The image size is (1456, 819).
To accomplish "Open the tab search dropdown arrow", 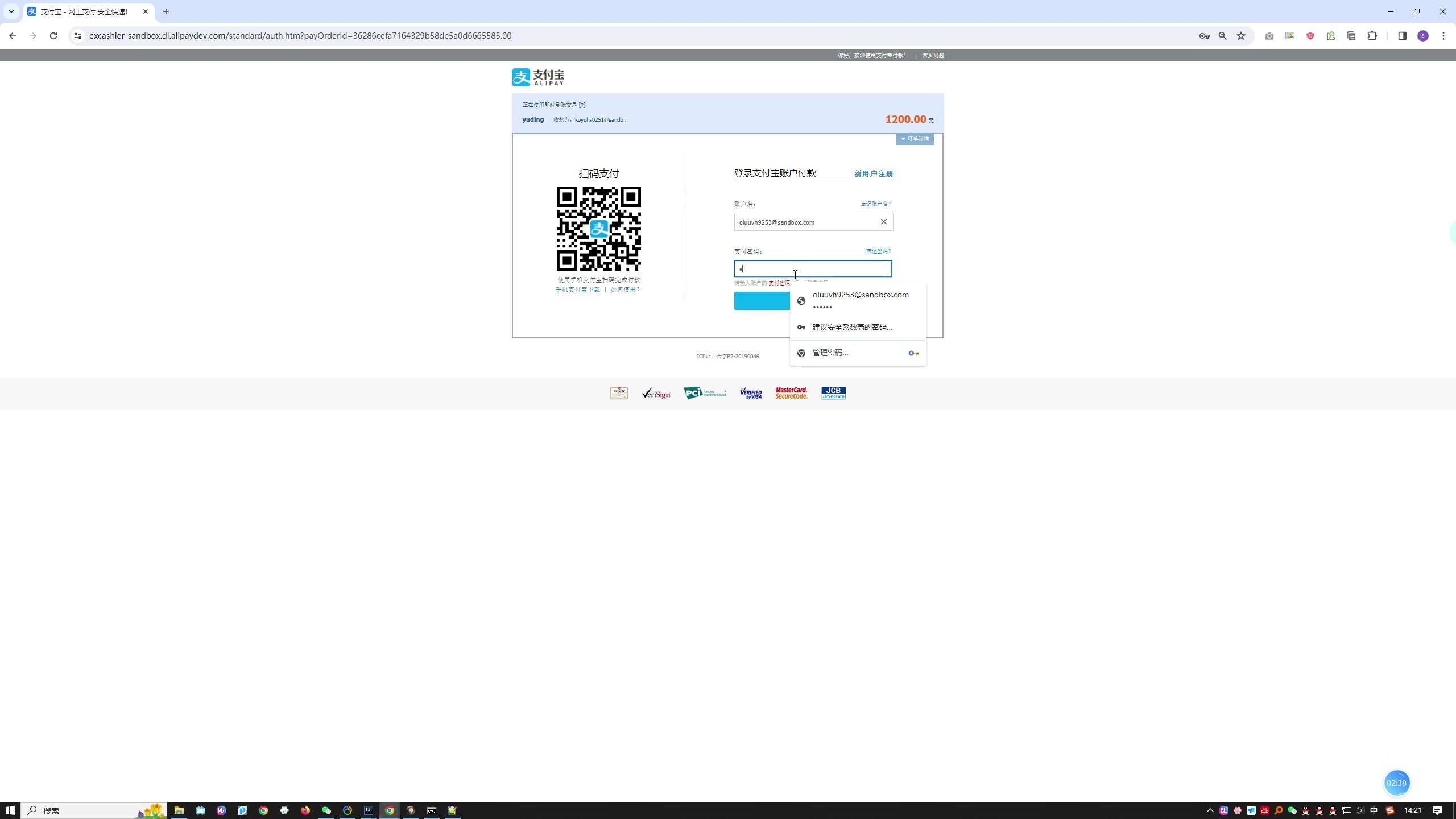I will tap(11, 11).
